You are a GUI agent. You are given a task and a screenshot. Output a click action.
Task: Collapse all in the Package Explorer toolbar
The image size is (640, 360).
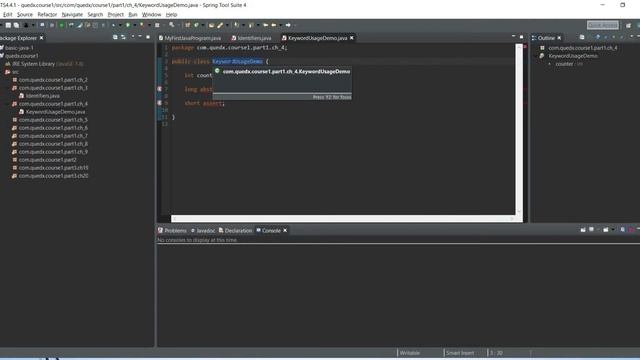(x=115, y=38)
